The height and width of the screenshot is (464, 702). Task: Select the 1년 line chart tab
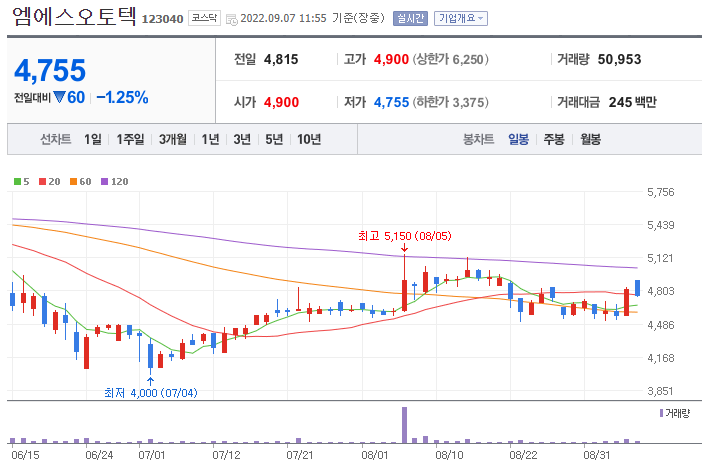coord(210,139)
